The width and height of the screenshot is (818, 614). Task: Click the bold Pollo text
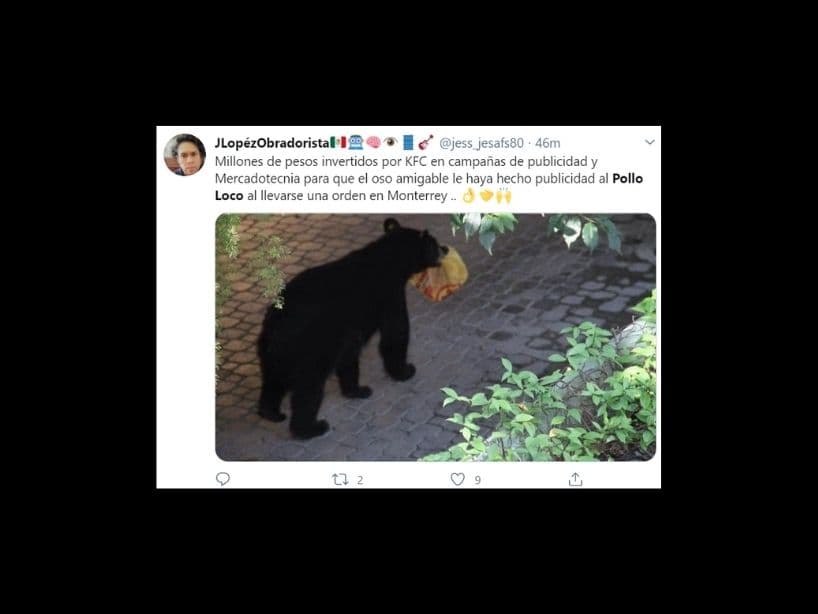(628, 178)
